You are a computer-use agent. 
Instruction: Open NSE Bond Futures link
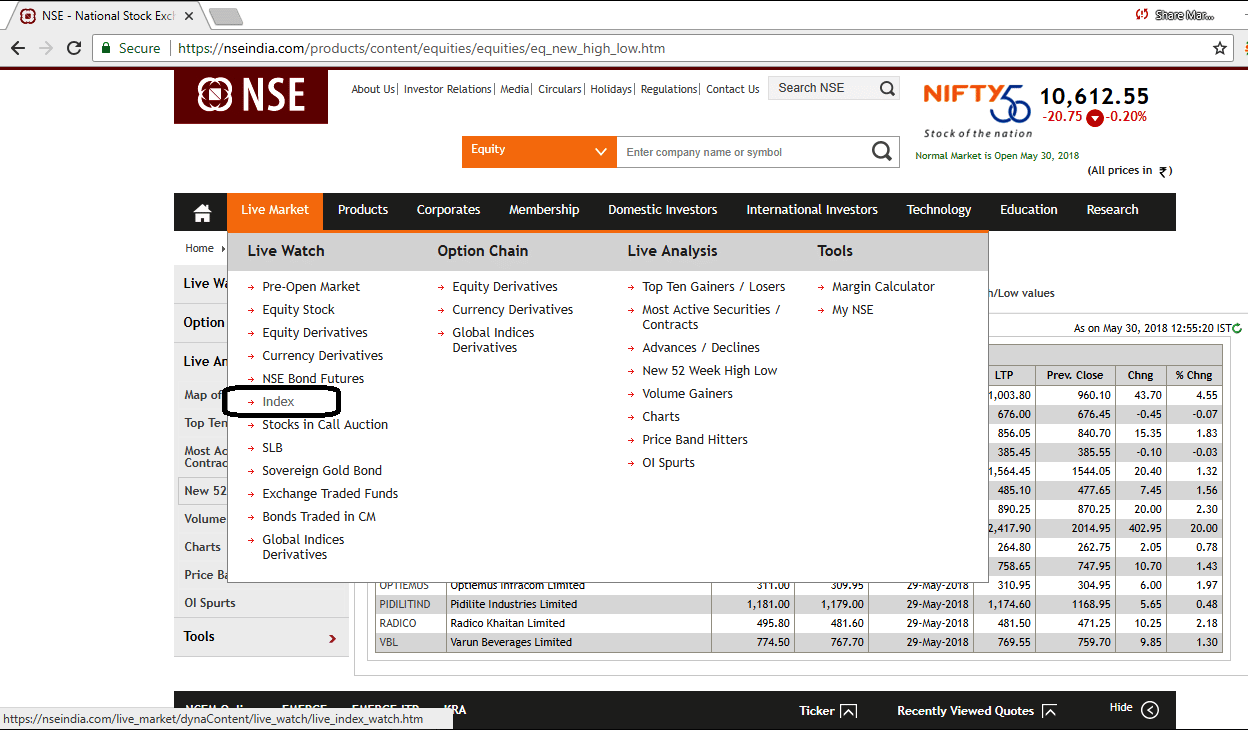pos(313,379)
